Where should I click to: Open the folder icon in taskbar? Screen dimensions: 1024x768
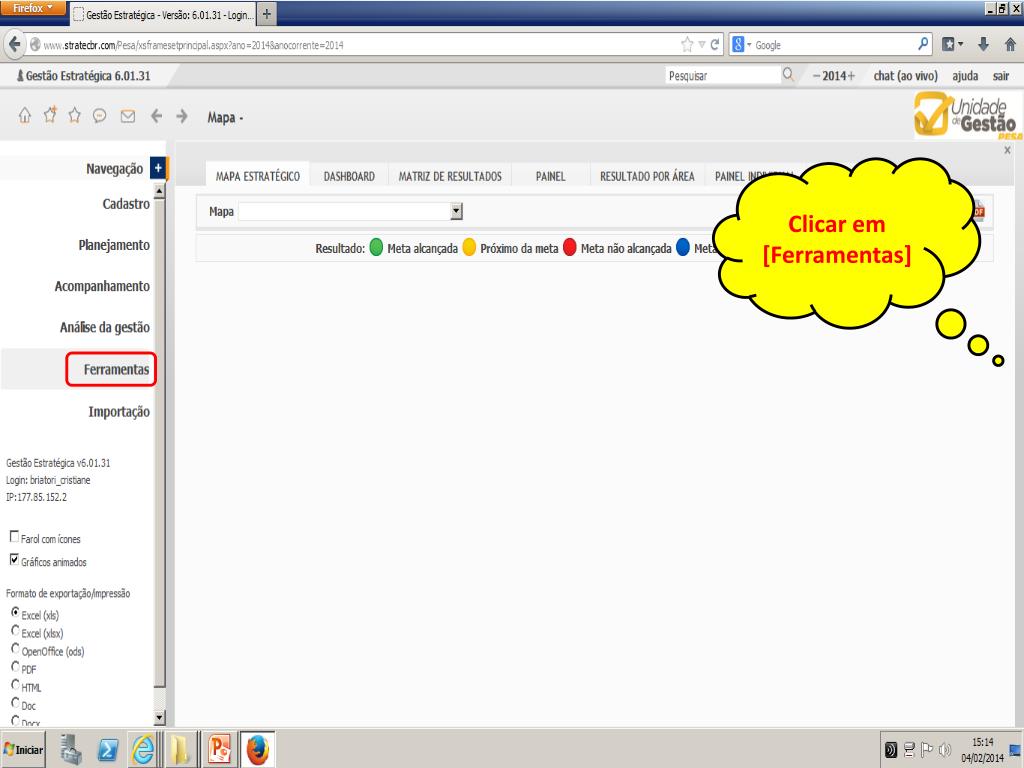tap(180, 749)
